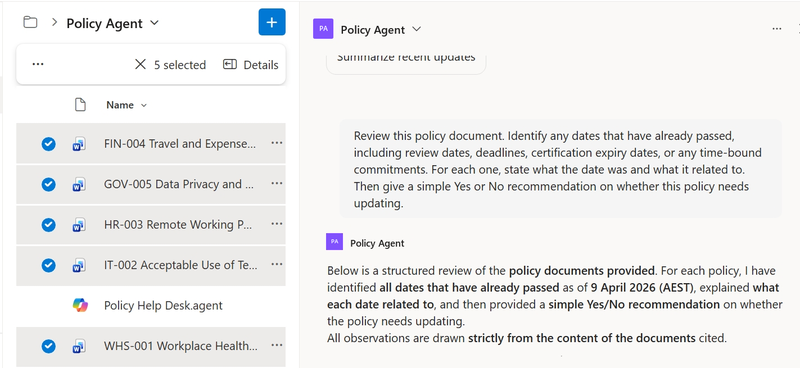Click the user prompt message bubble
Viewport: 800px width, 368px height.
(x=561, y=169)
